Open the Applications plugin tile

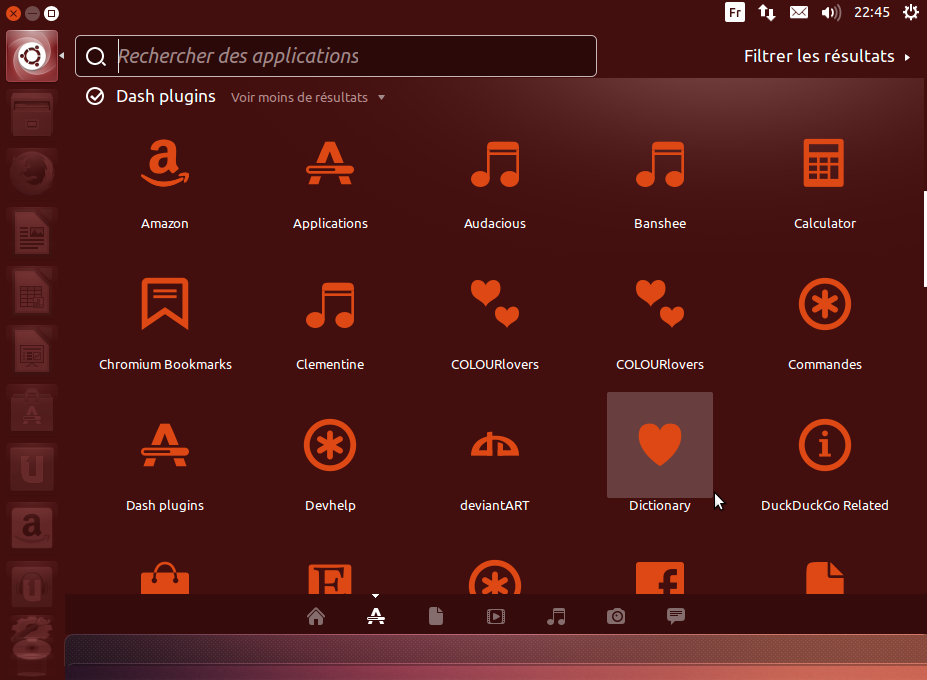(x=330, y=183)
